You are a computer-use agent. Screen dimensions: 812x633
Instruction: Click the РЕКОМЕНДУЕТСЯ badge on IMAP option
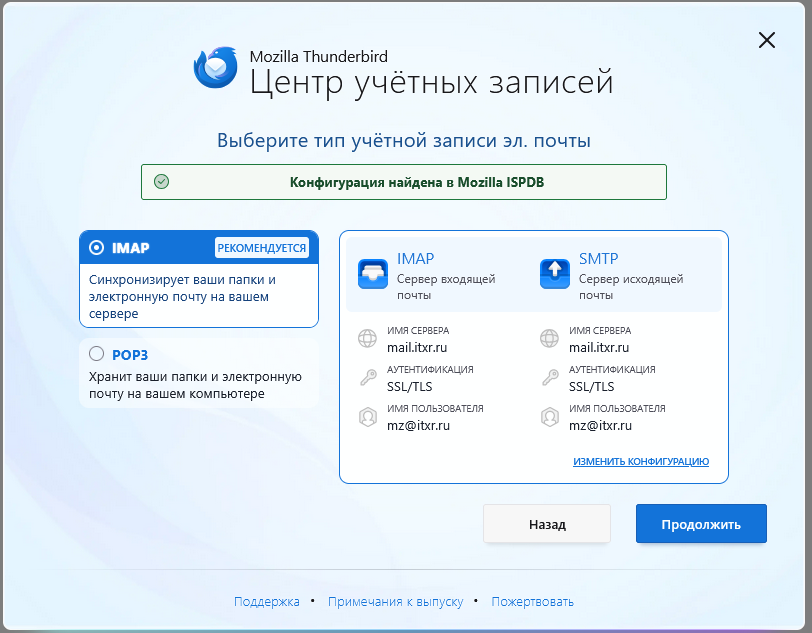pos(262,247)
